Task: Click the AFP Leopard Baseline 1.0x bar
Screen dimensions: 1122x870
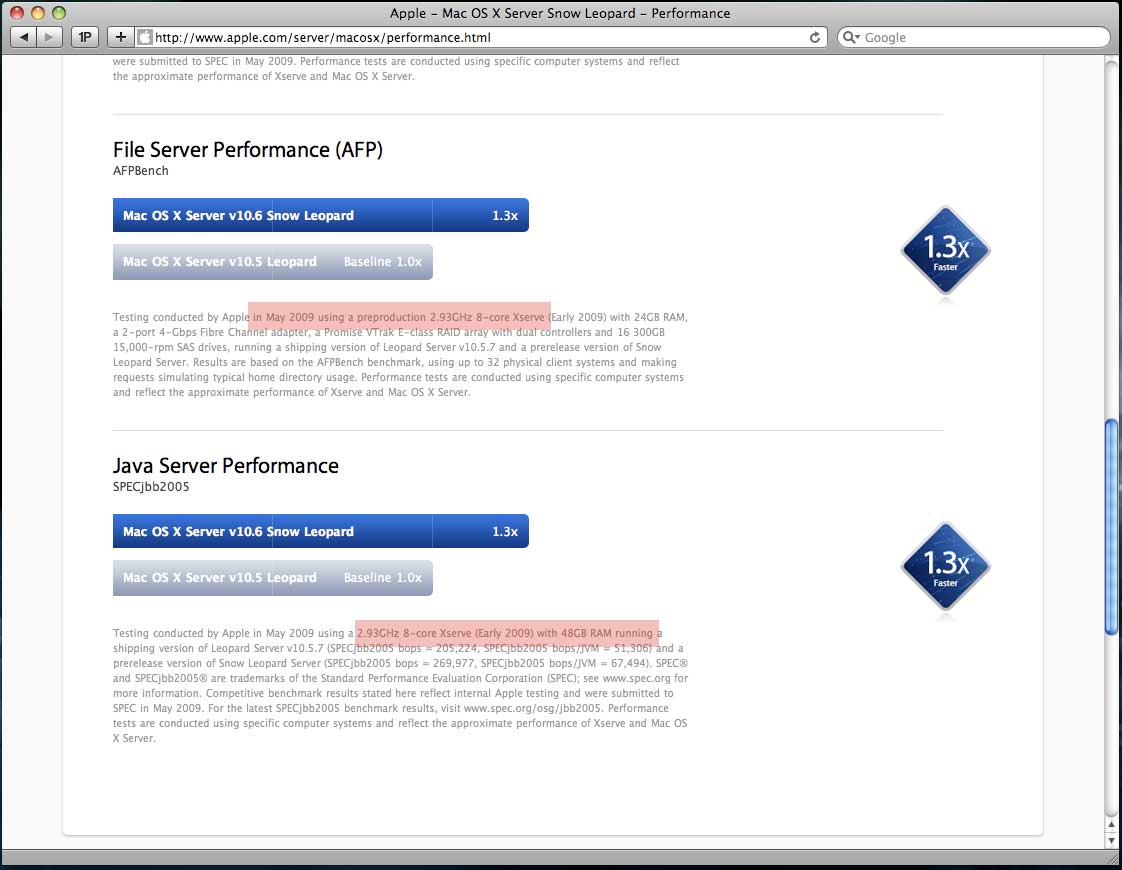Action: [273, 262]
